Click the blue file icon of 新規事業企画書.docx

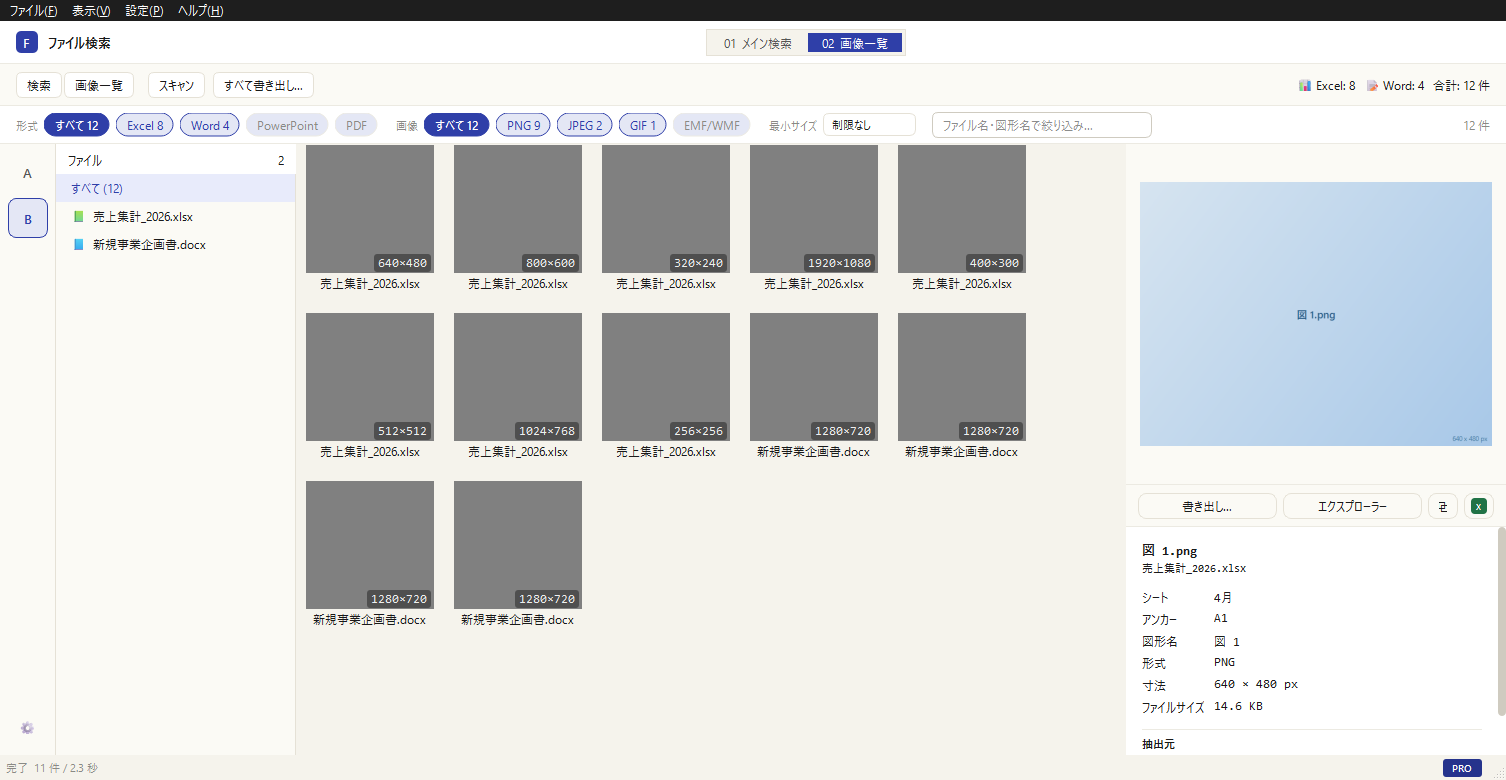79,244
